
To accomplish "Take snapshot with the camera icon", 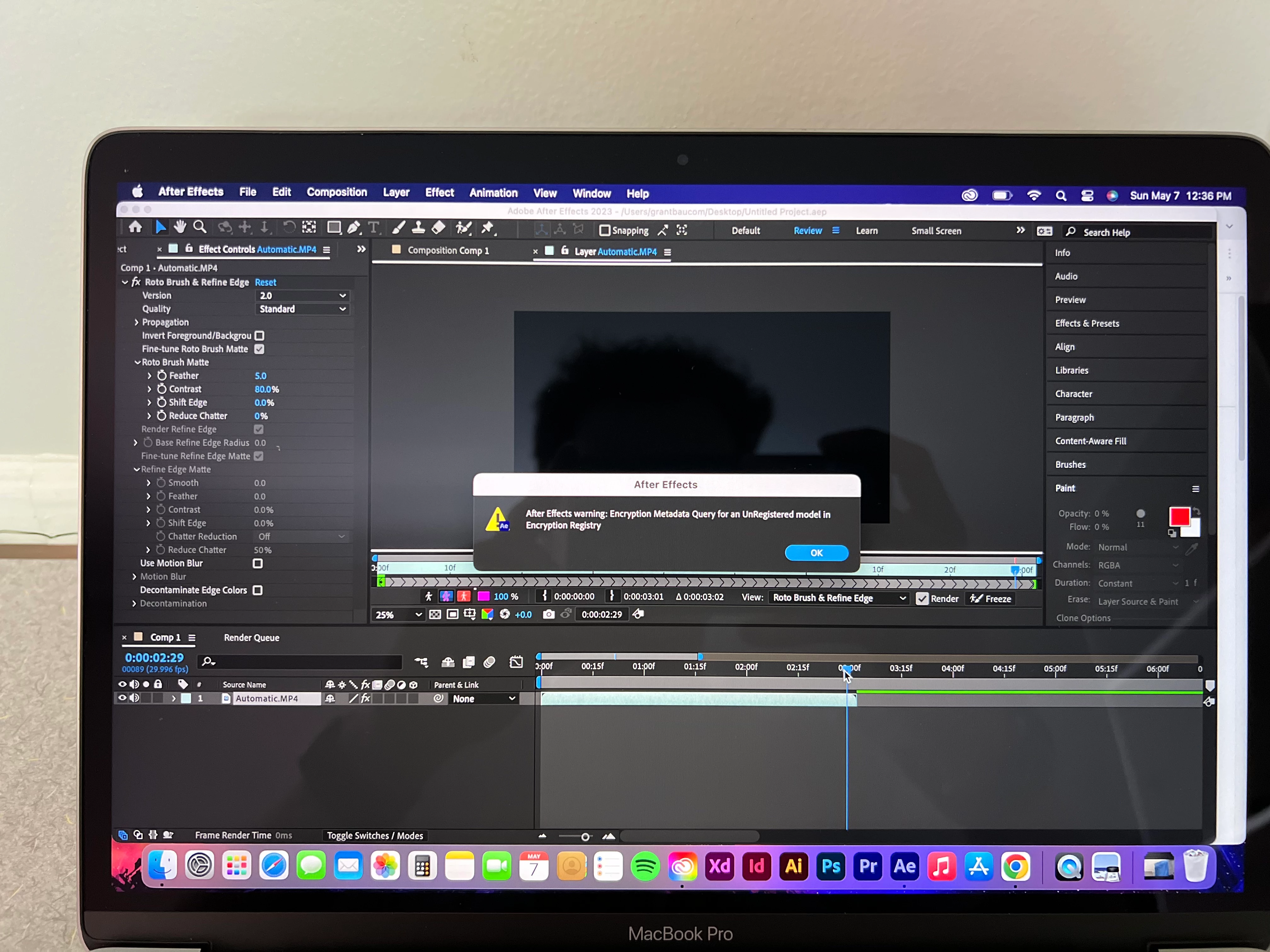I will 549,614.
